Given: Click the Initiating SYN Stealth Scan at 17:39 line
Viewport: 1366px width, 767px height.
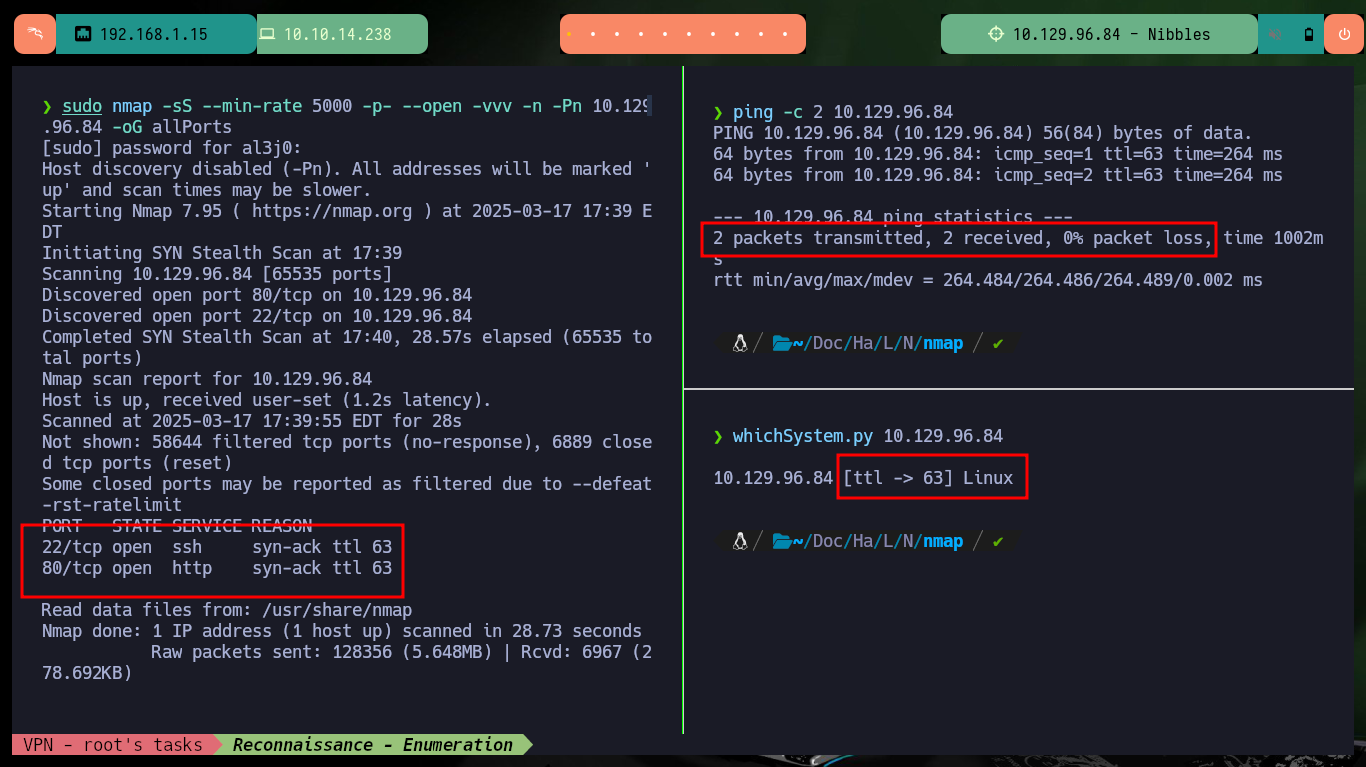Looking at the screenshot, I should (x=222, y=253).
